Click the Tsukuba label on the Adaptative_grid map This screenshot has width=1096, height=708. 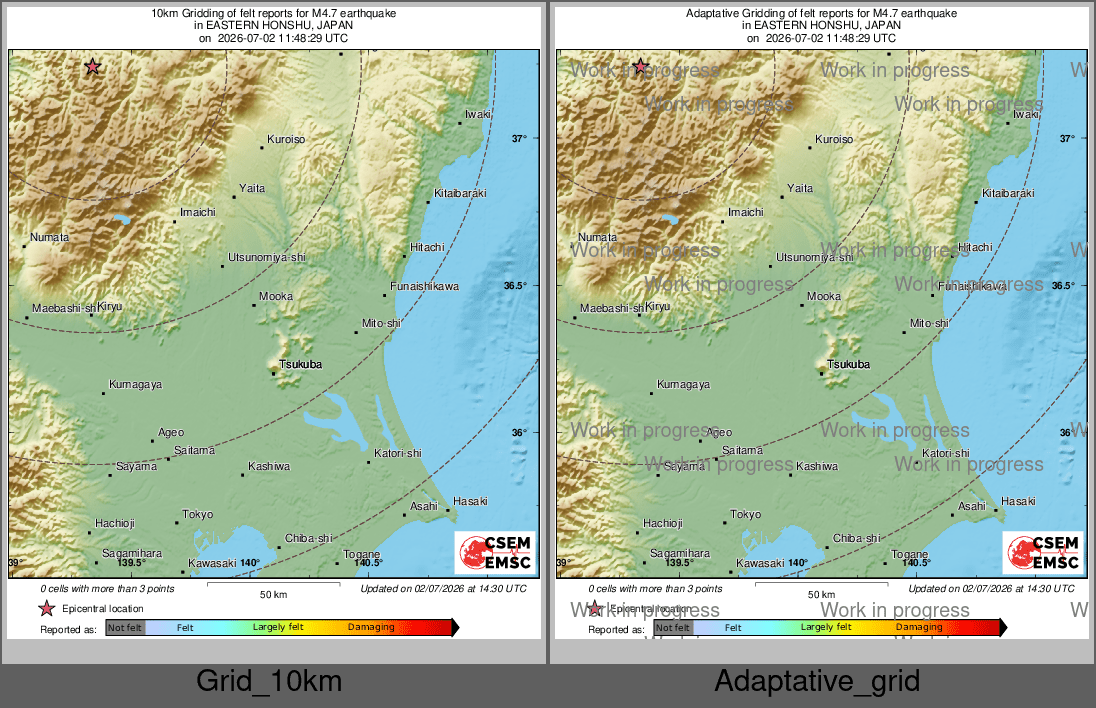(x=849, y=364)
